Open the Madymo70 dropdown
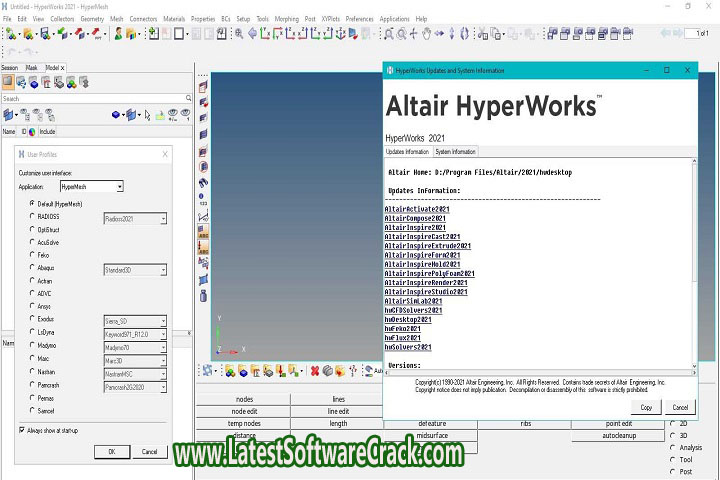Viewport: 720px width, 480px height. click(135, 348)
